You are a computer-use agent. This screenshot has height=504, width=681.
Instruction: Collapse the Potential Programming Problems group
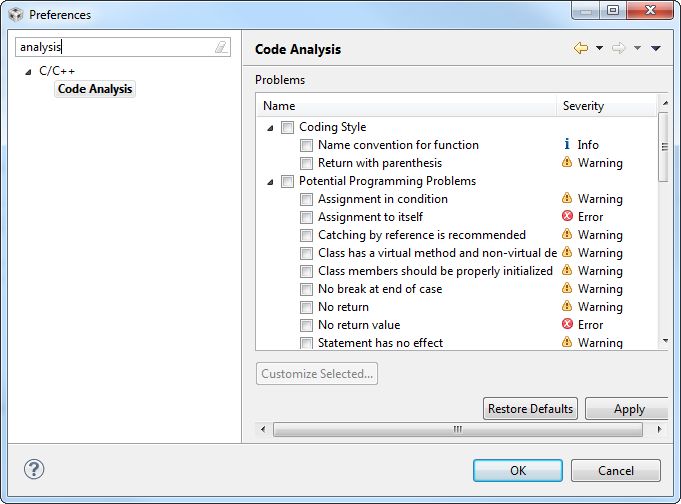pyautogui.click(x=270, y=181)
